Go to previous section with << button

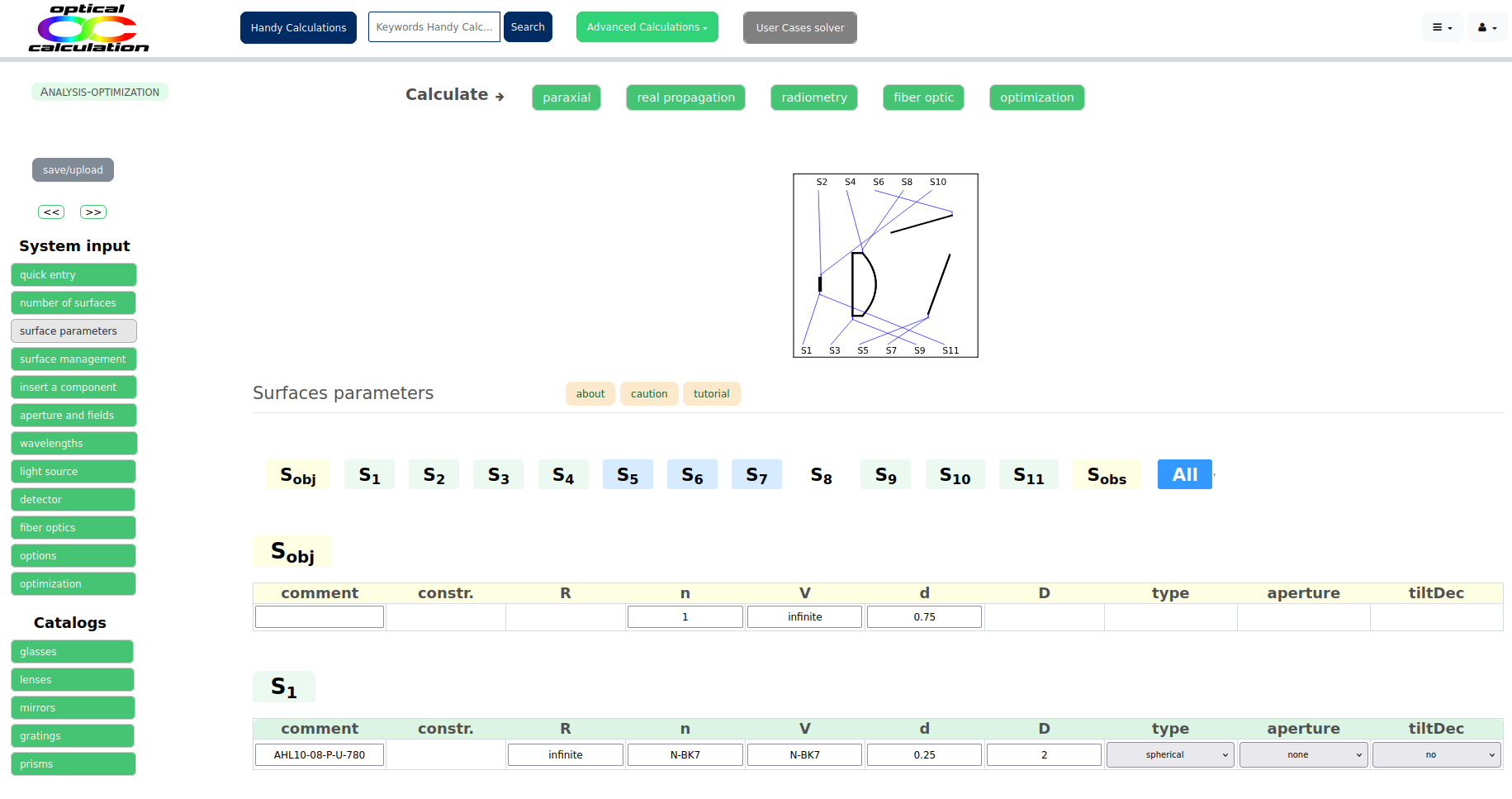pos(51,212)
